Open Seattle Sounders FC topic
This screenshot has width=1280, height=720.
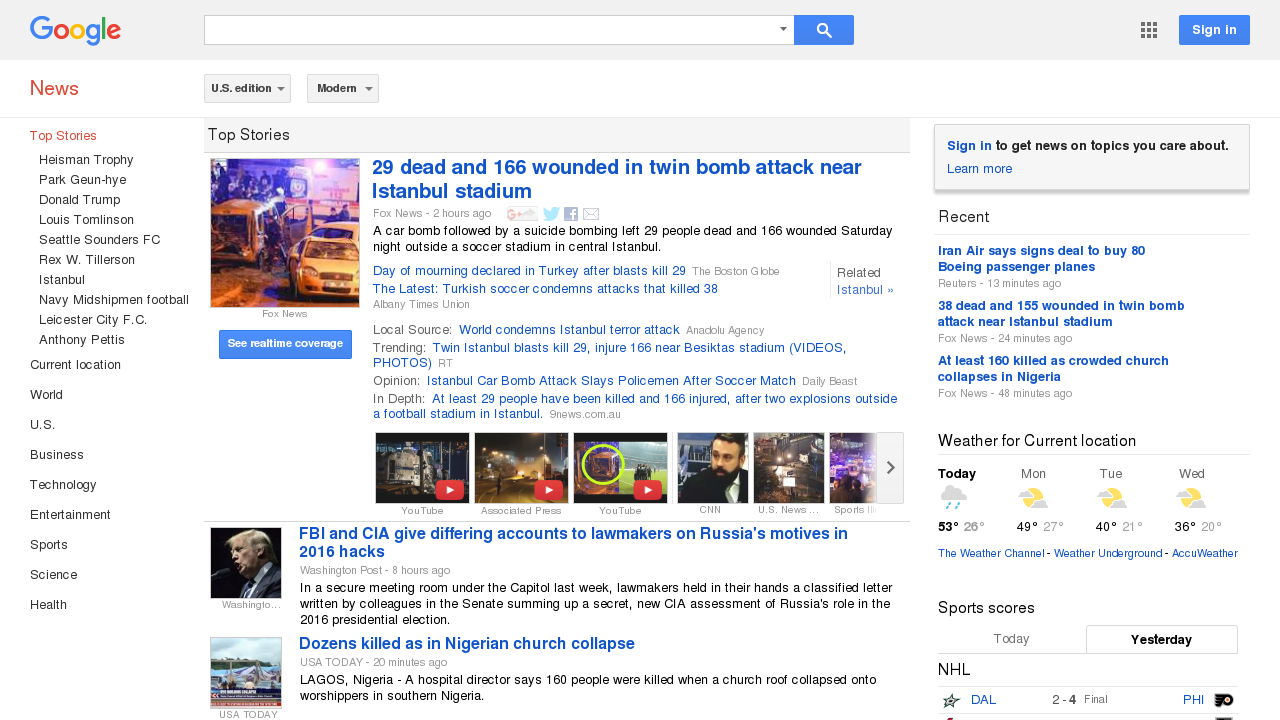[x=99, y=240]
